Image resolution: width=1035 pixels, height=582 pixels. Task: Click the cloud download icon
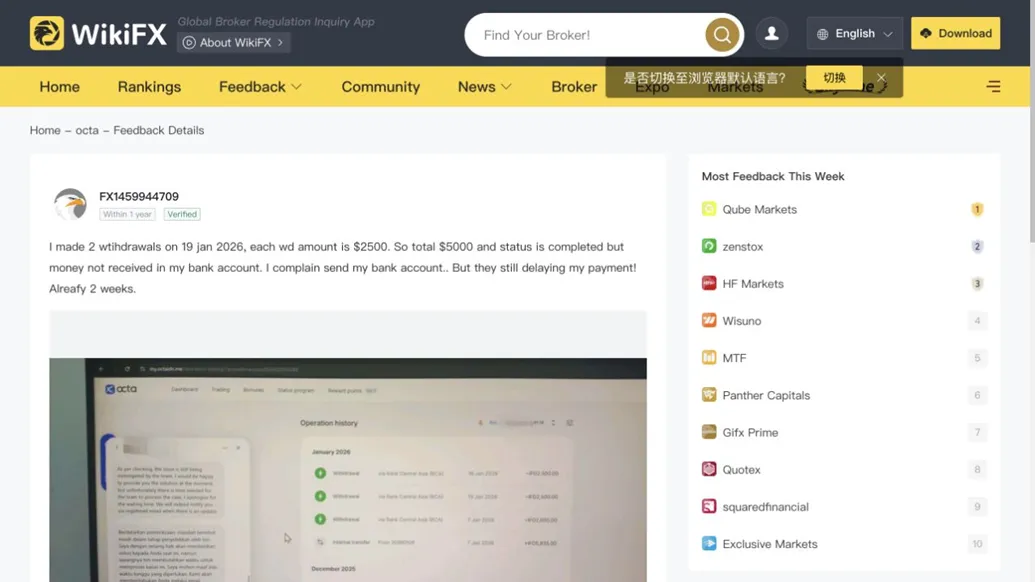925,33
